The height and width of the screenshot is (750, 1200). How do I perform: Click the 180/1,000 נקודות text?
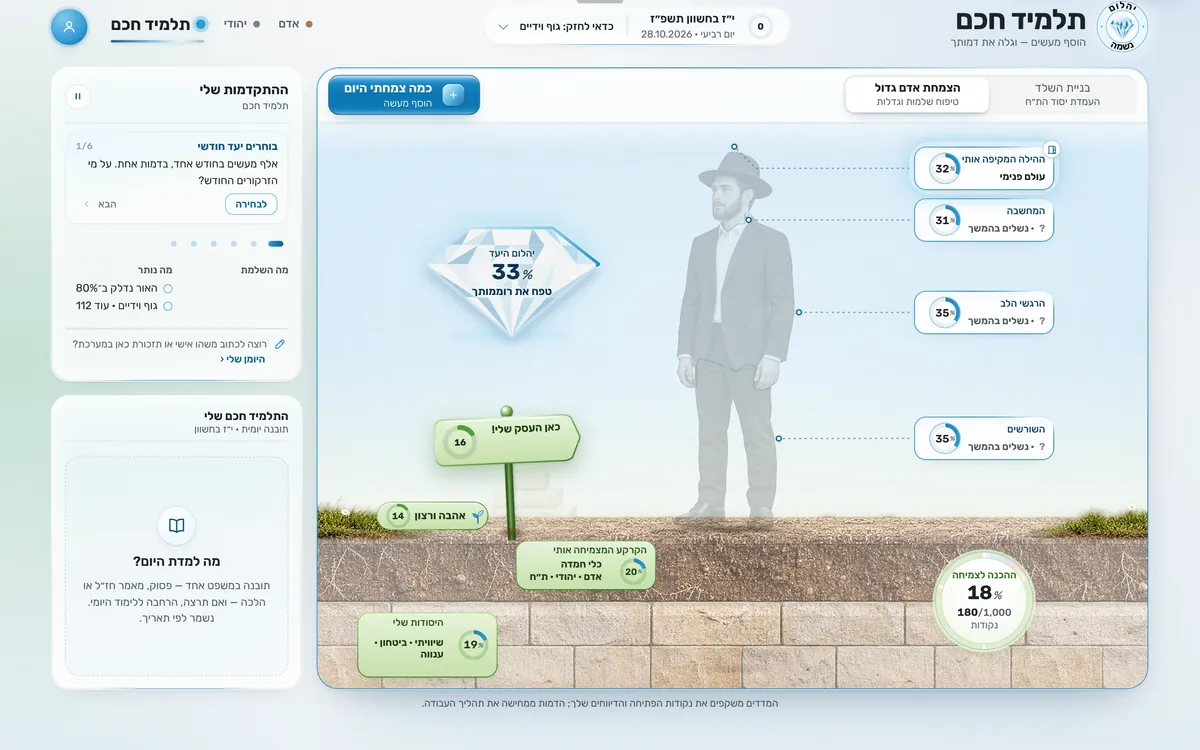point(984,618)
